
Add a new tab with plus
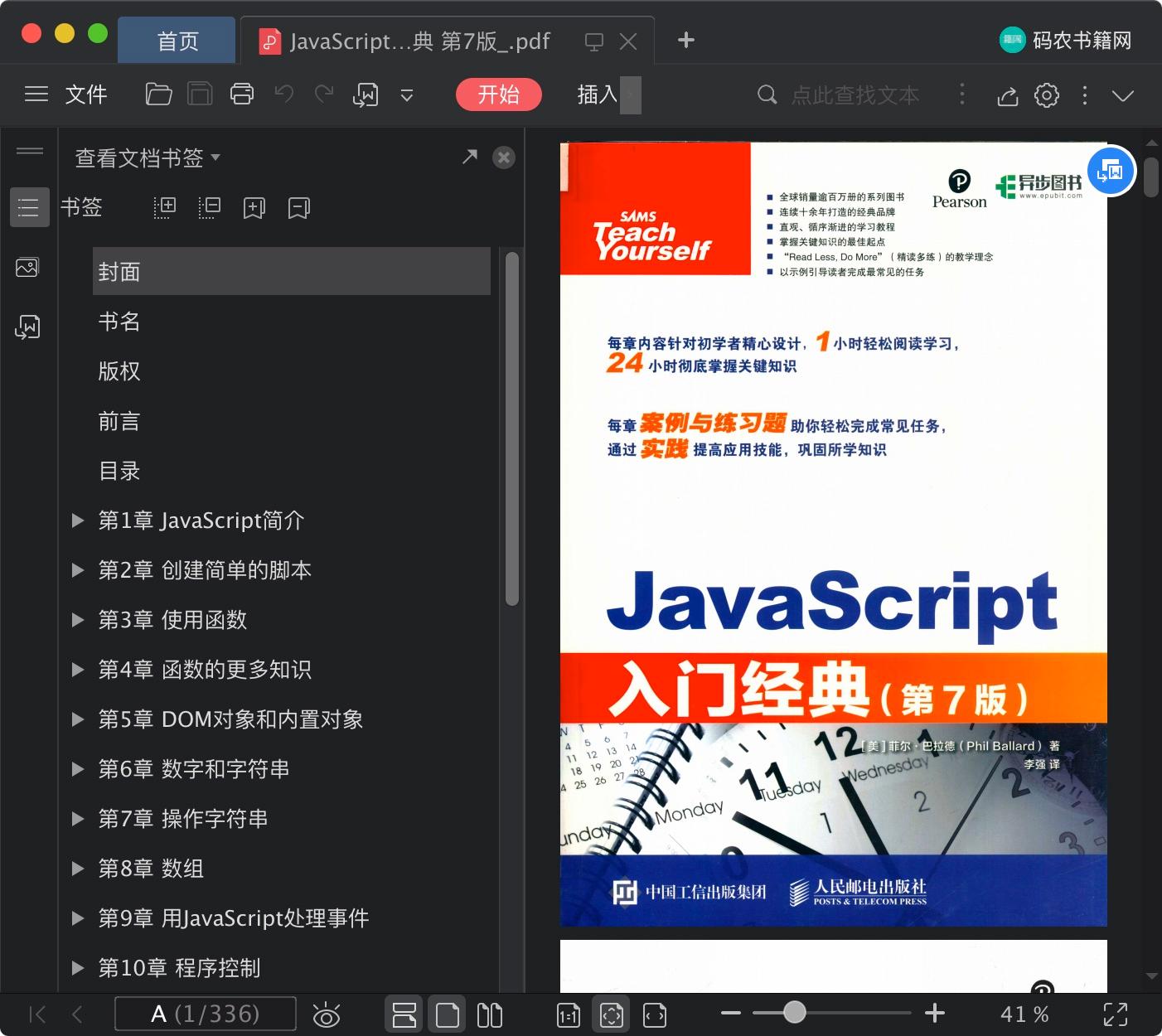pyautogui.click(x=685, y=40)
